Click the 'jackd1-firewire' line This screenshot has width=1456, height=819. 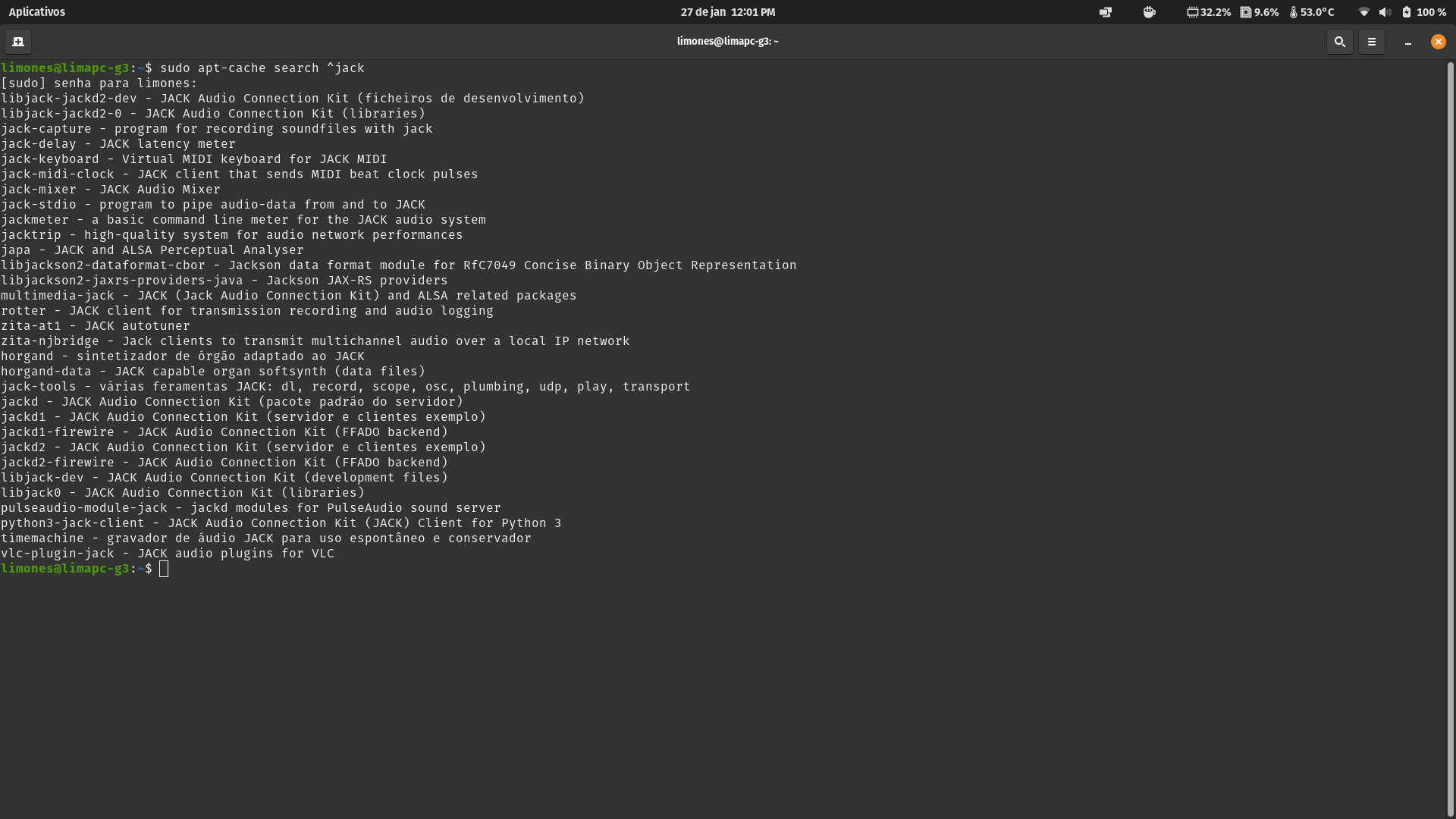(x=224, y=432)
